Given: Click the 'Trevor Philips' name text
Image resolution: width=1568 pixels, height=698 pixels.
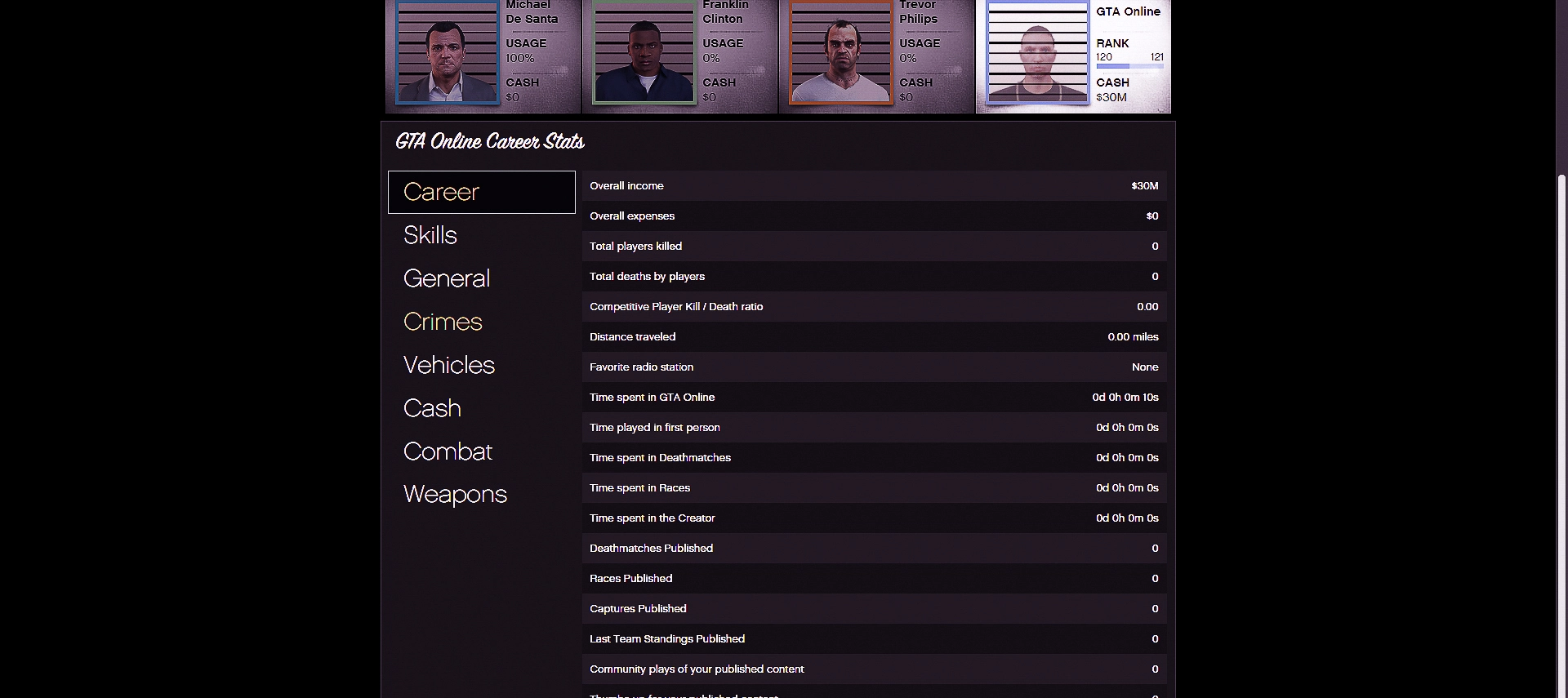Looking at the screenshot, I should click(919, 11).
